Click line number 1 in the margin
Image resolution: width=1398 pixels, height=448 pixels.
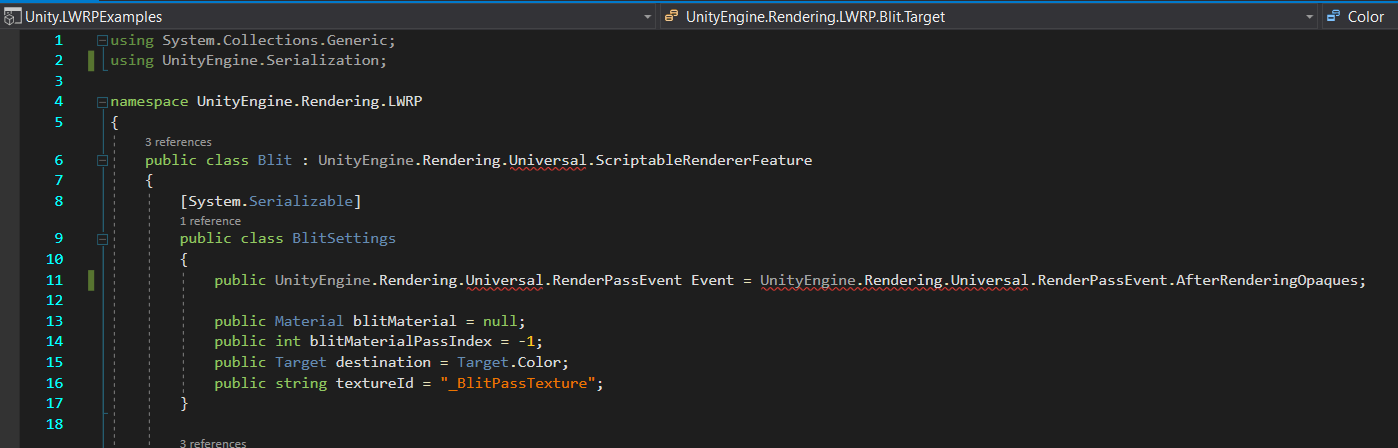(x=58, y=41)
